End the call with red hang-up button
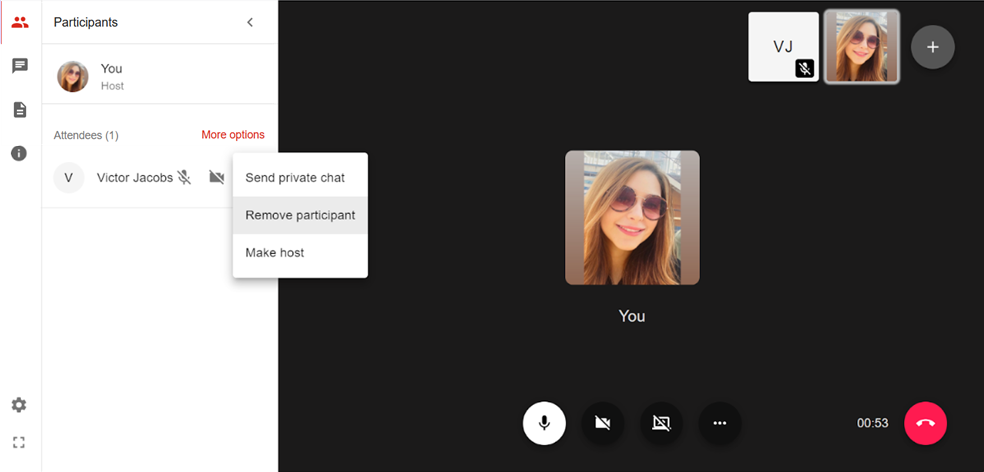Viewport: 984px width, 472px height. (x=925, y=423)
